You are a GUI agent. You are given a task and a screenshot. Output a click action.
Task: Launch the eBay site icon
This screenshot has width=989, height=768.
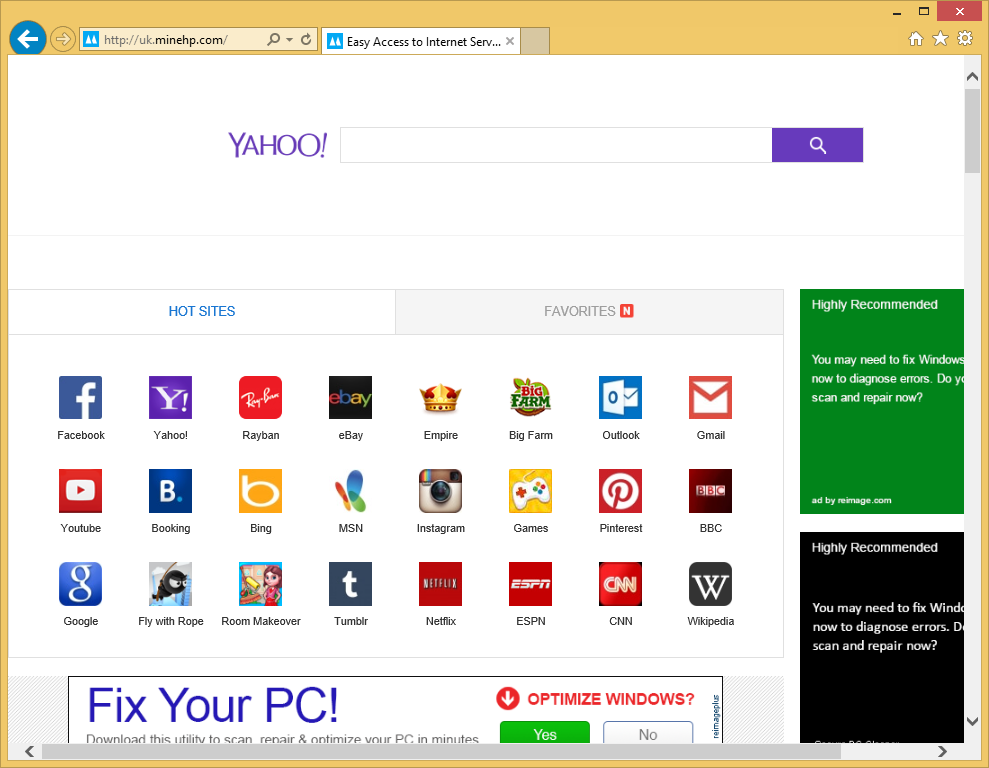pos(350,397)
